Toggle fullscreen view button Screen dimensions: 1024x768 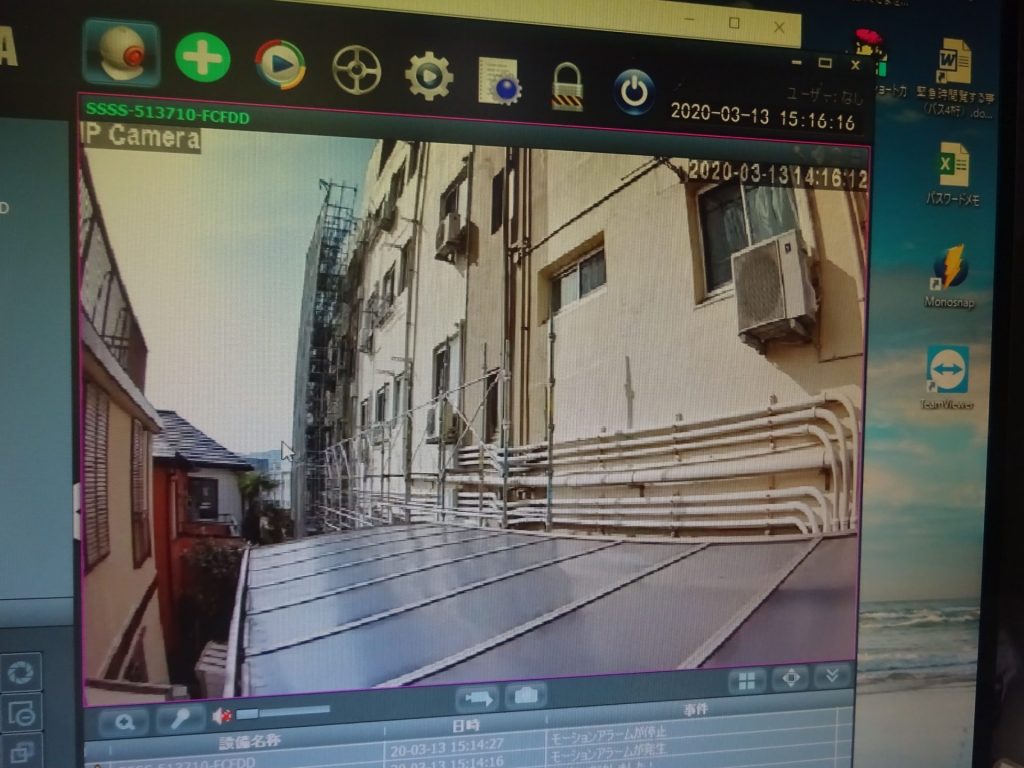point(790,678)
